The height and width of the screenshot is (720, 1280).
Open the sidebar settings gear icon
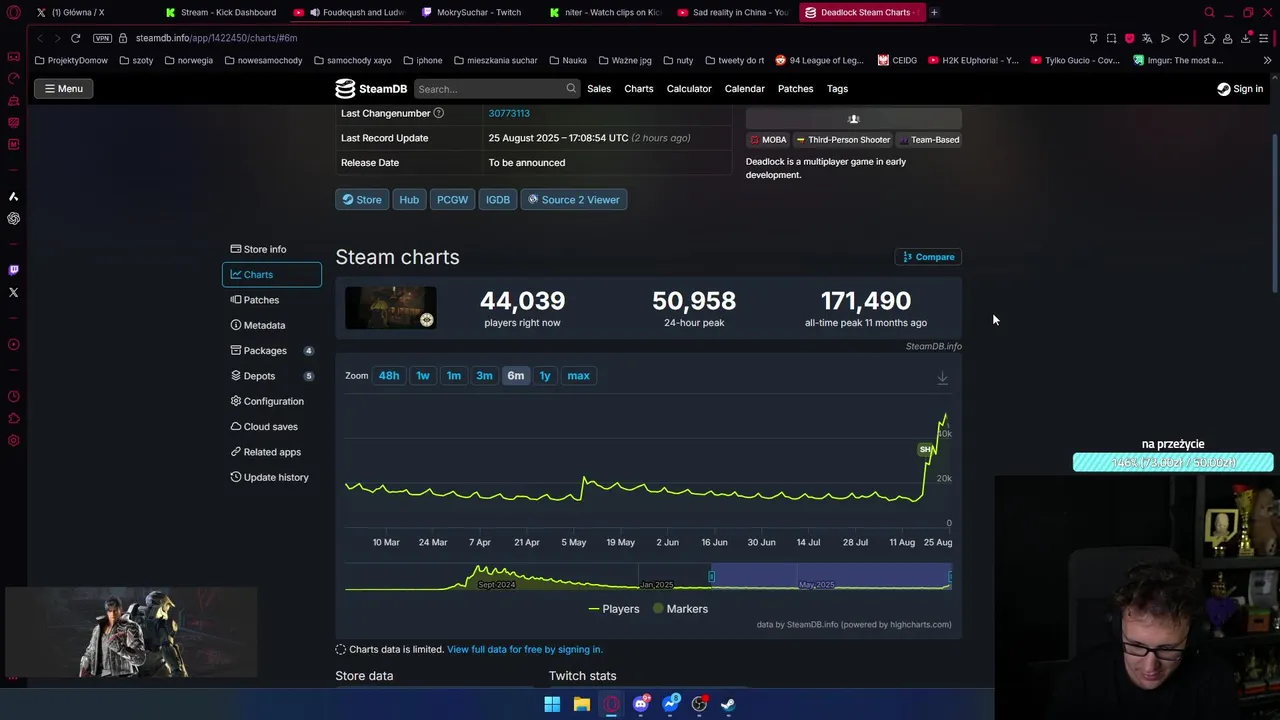[13, 441]
